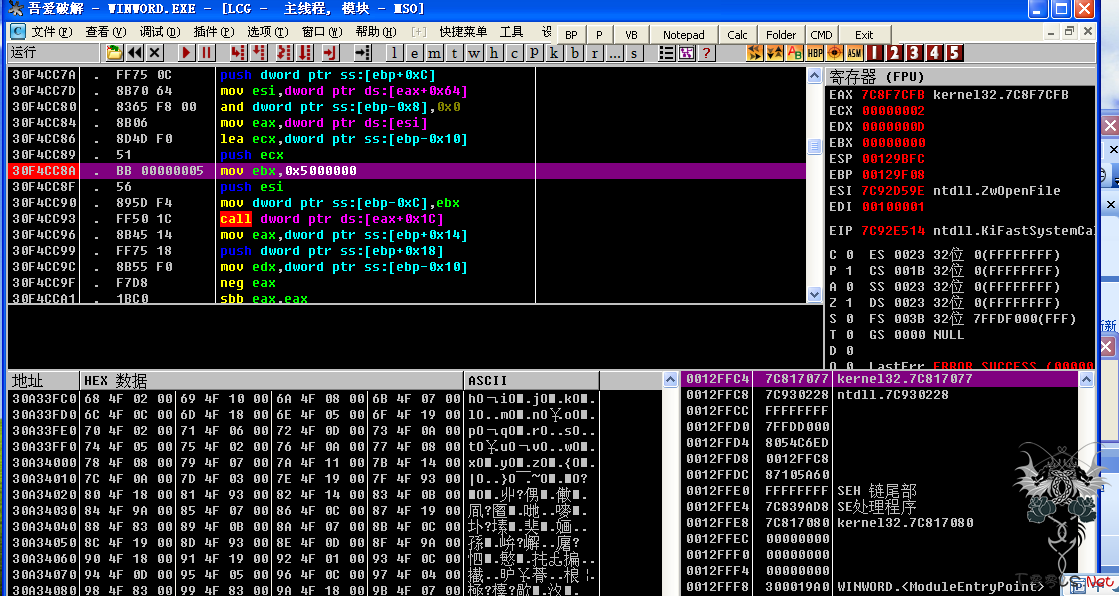The image size is (1119, 596).
Task: Close the debugged program via X icon
Action: point(154,53)
